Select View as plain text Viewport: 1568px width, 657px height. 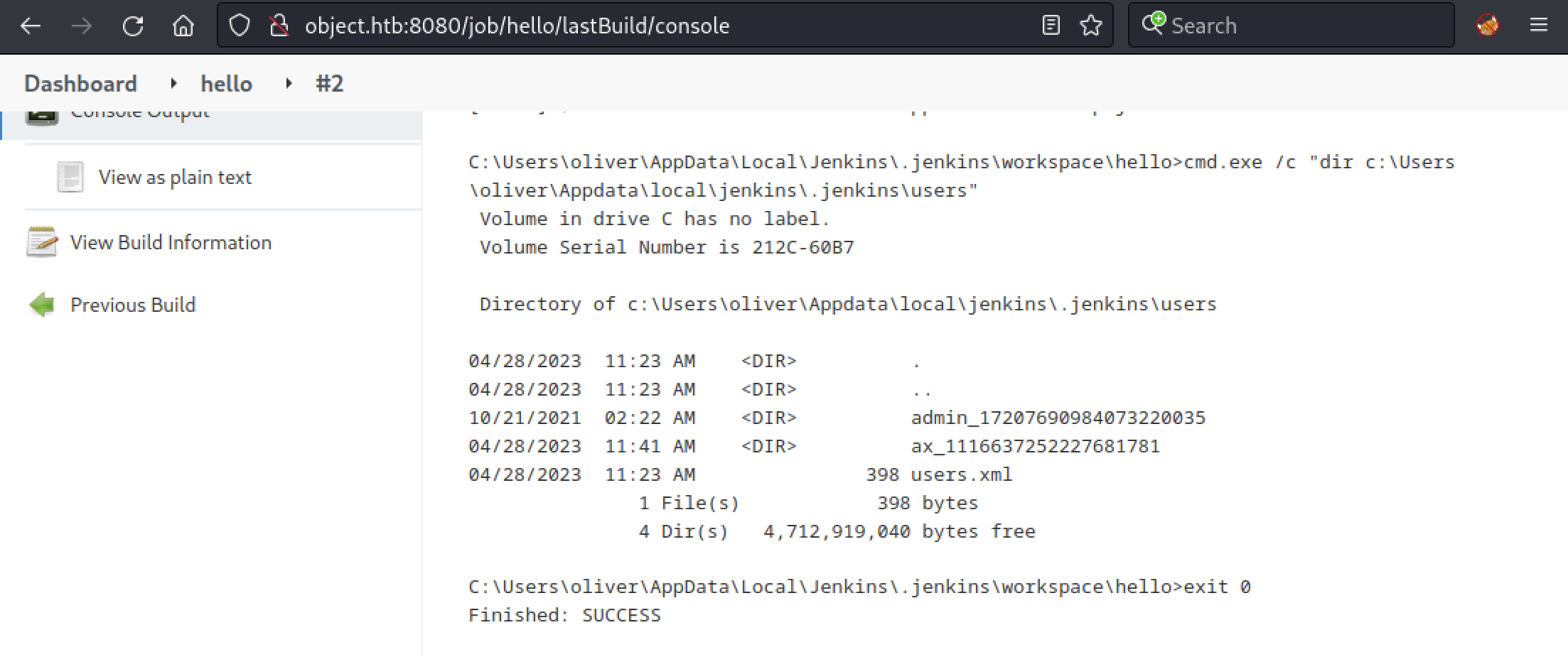coord(175,178)
